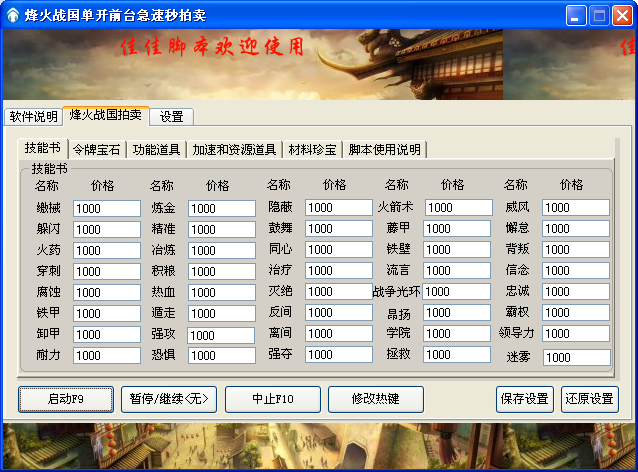Click the 治疗 price input
Screen dimensions: 638x472
coord(339,271)
